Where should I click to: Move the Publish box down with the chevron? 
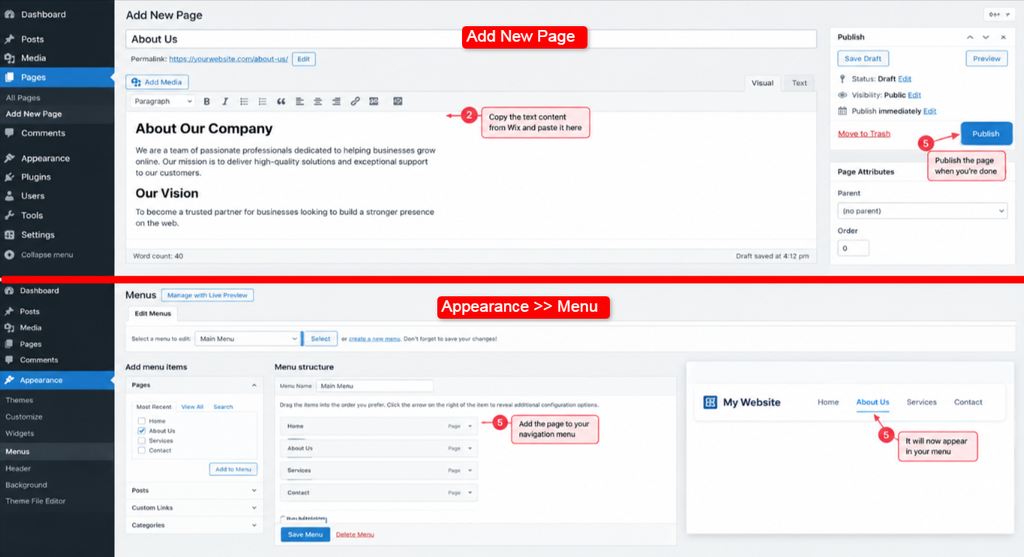(x=985, y=37)
